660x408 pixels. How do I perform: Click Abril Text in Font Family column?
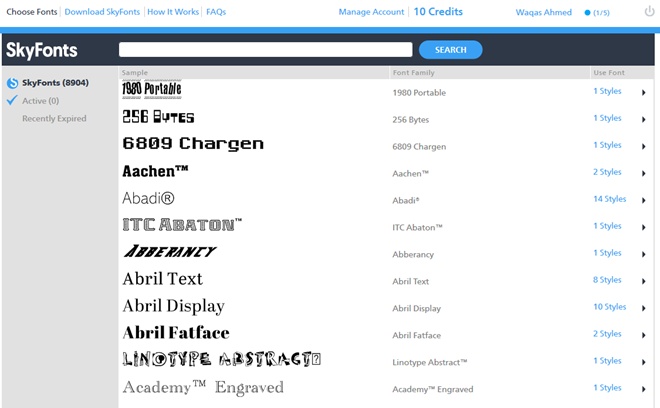click(410, 281)
